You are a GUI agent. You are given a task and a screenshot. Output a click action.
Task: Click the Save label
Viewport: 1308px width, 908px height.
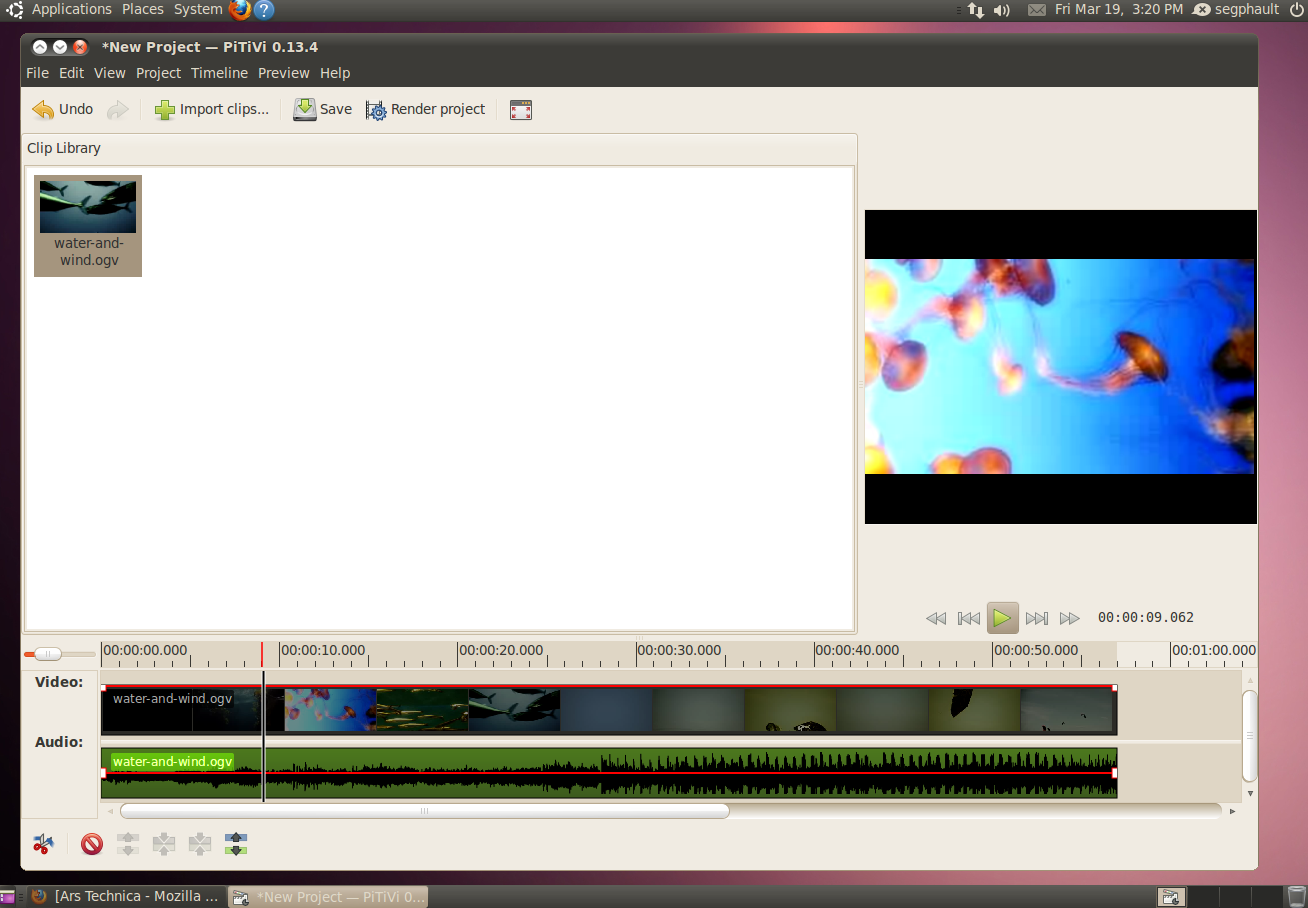(336, 110)
